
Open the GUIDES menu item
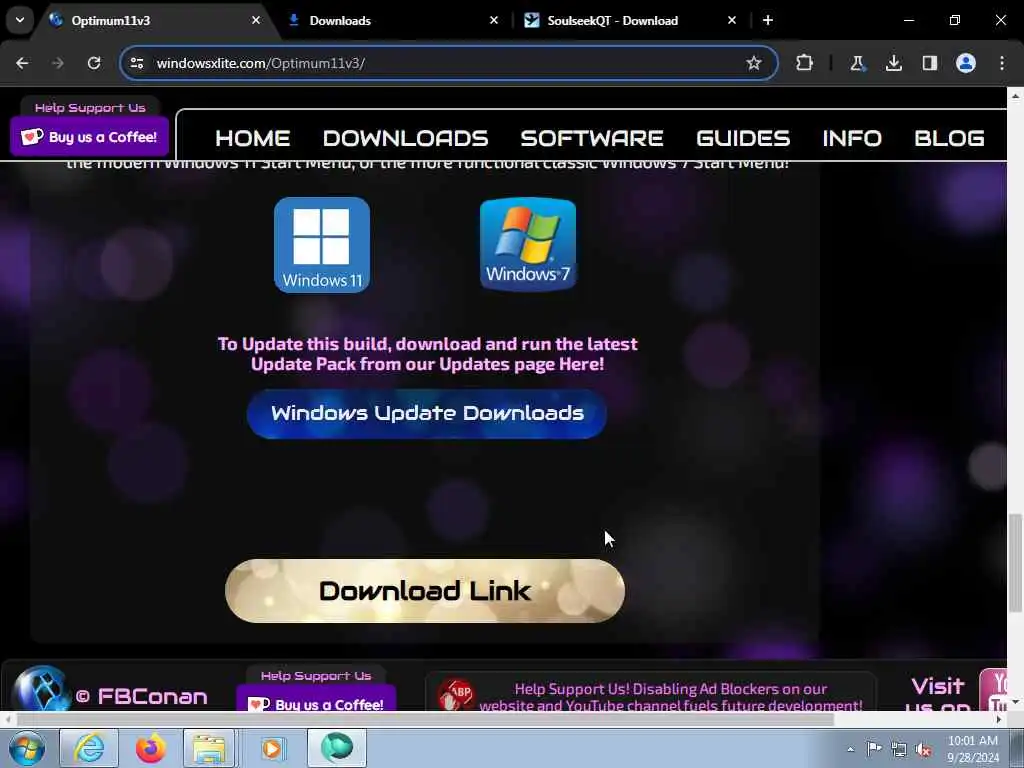tap(743, 138)
